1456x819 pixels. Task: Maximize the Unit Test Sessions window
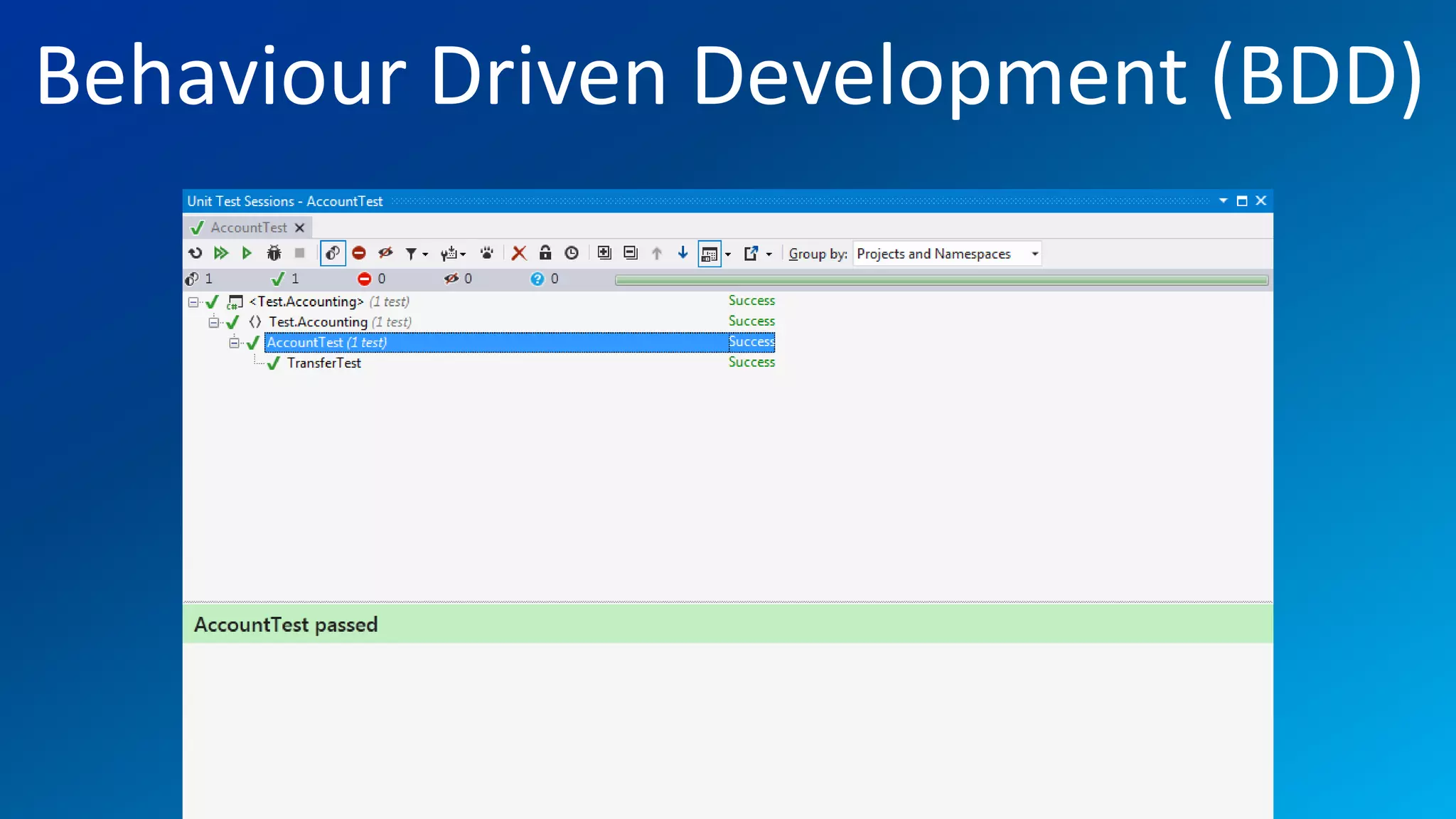1242,201
